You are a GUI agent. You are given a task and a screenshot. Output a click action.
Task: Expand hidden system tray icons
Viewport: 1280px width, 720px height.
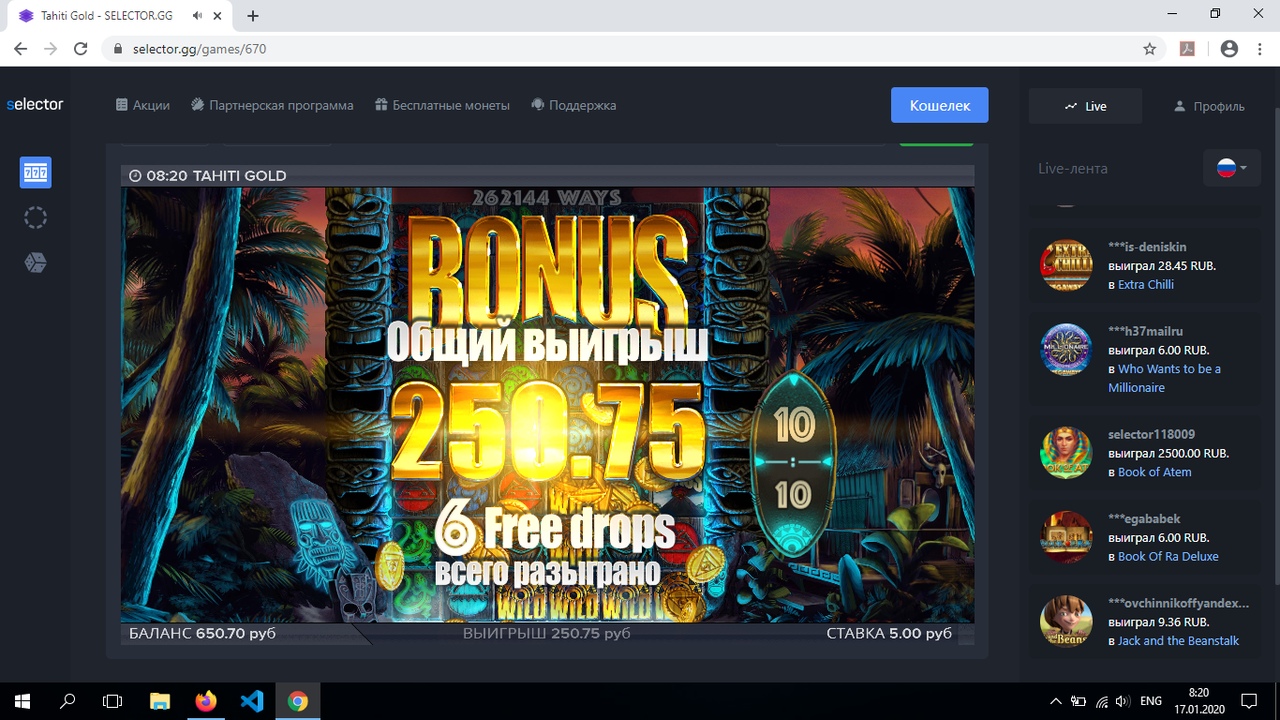click(x=1055, y=701)
